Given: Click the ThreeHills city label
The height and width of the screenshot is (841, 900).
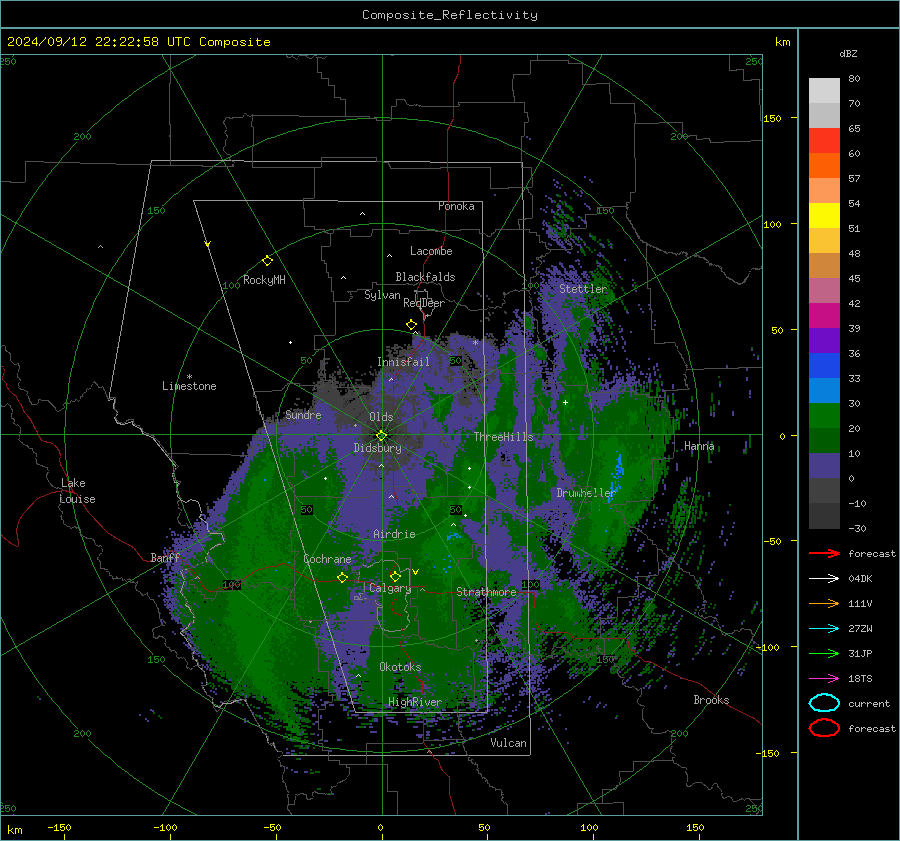Looking at the screenshot, I should pos(503,437).
